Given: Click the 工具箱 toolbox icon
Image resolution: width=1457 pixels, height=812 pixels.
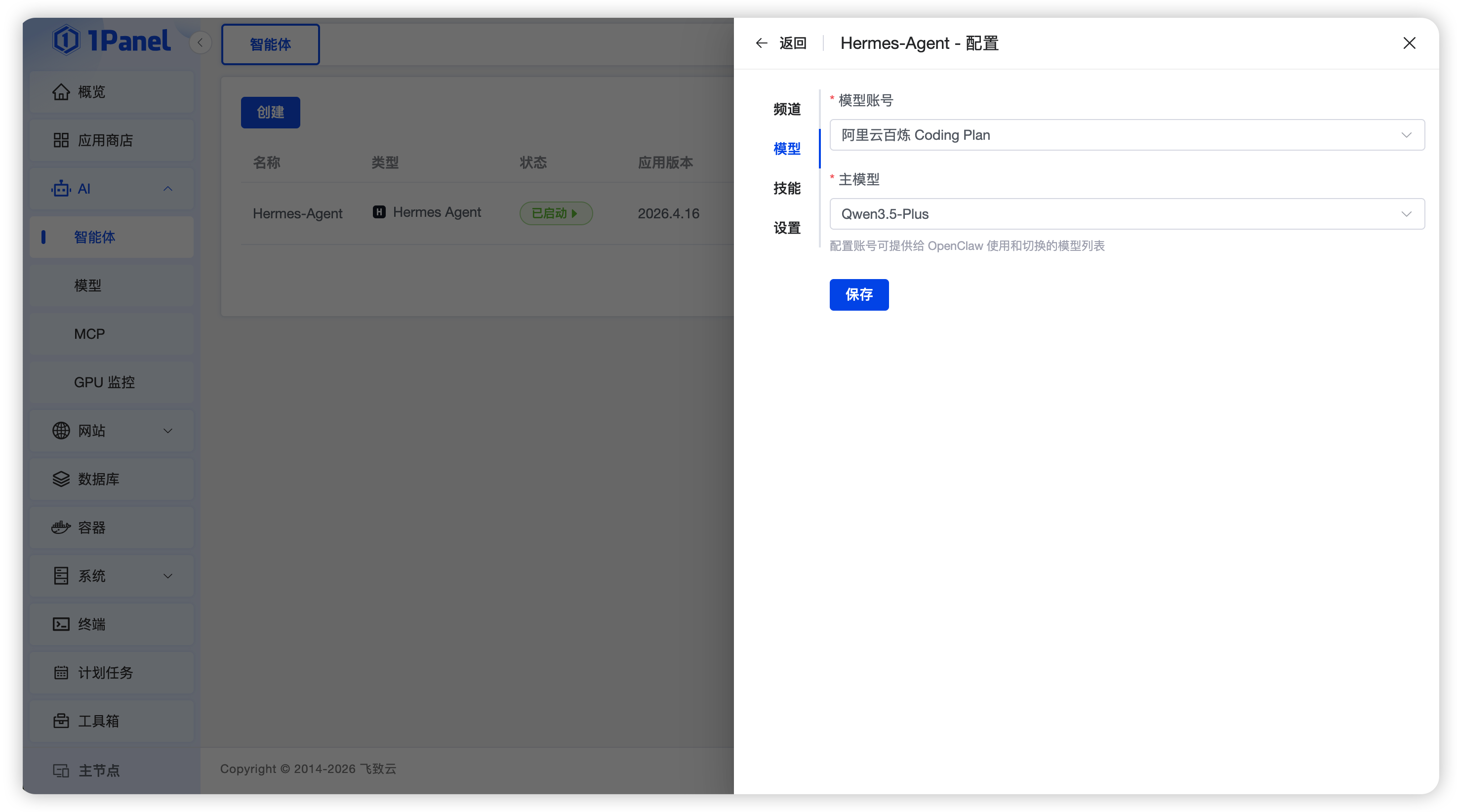Looking at the screenshot, I should pos(61,721).
